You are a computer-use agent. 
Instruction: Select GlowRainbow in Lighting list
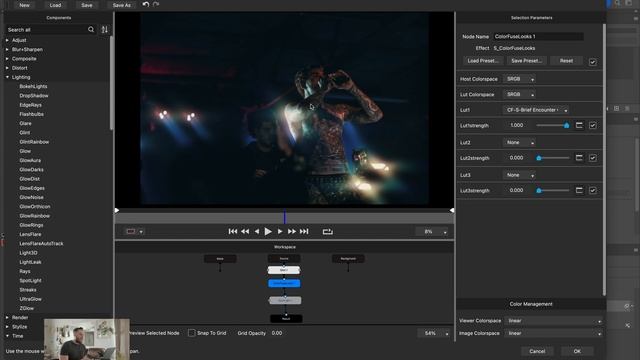(34, 216)
